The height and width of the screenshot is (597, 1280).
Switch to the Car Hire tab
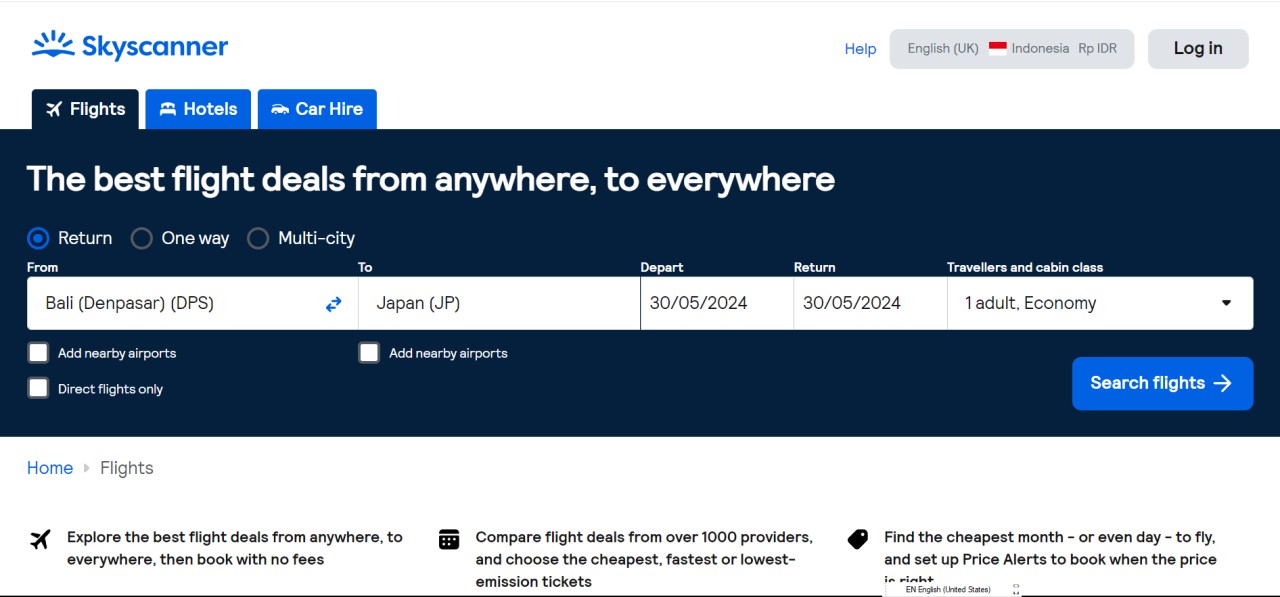[x=317, y=109]
